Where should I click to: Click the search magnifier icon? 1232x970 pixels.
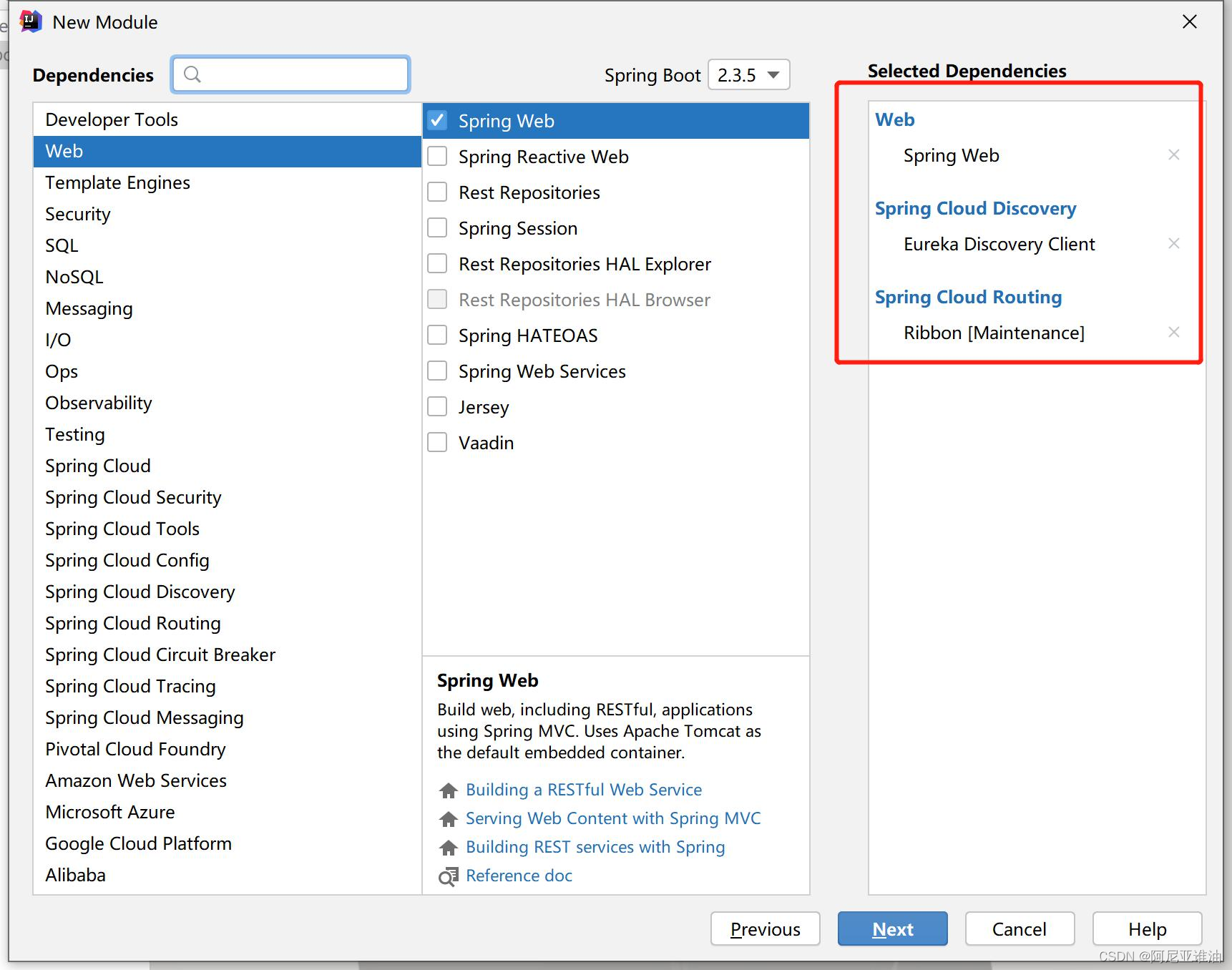click(192, 74)
